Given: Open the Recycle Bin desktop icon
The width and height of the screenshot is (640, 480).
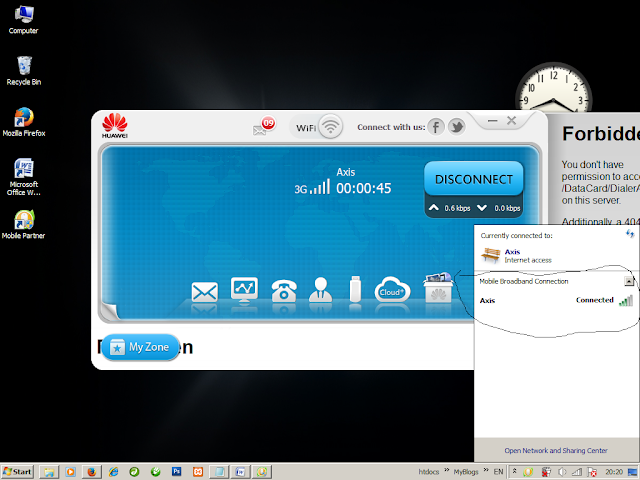Looking at the screenshot, I should (24, 71).
